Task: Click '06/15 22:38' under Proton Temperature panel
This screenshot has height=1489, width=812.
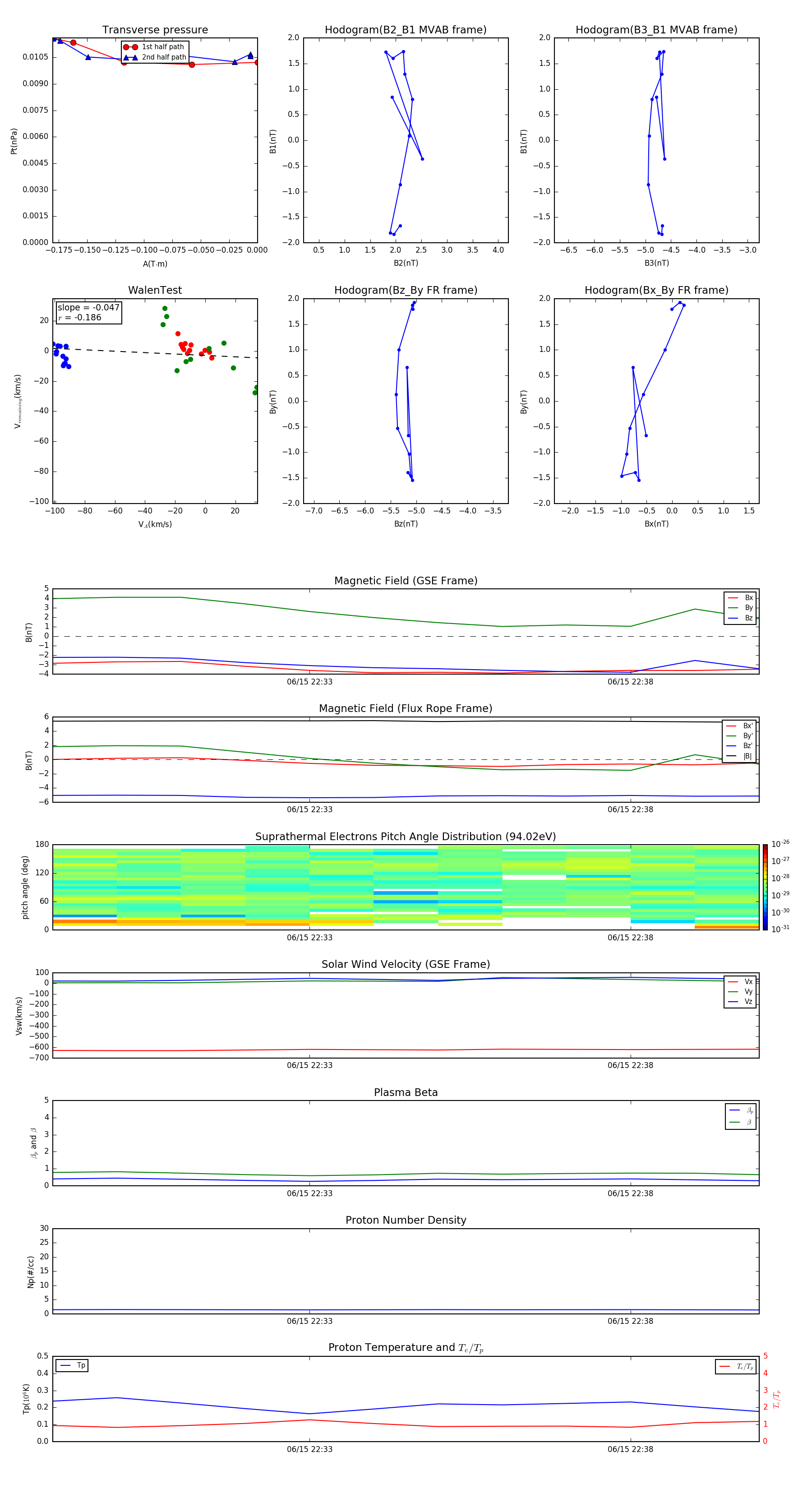Action: point(631,1449)
